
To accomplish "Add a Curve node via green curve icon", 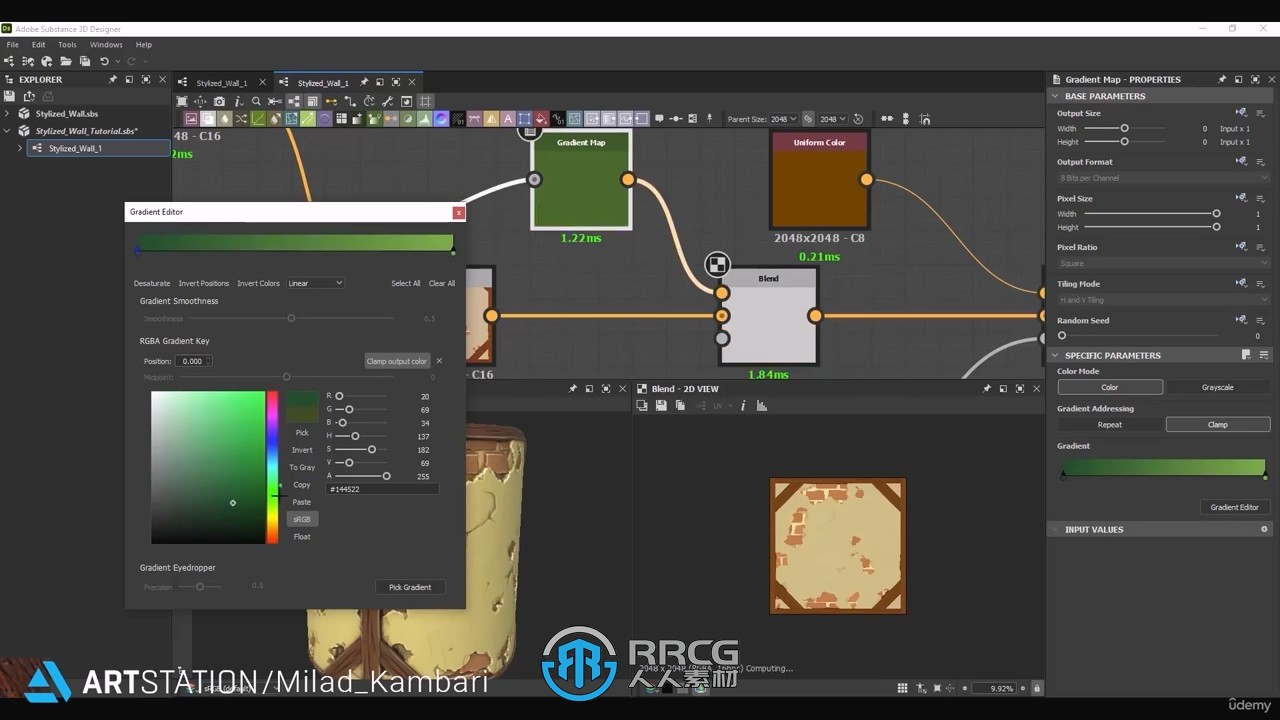I will point(256,118).
